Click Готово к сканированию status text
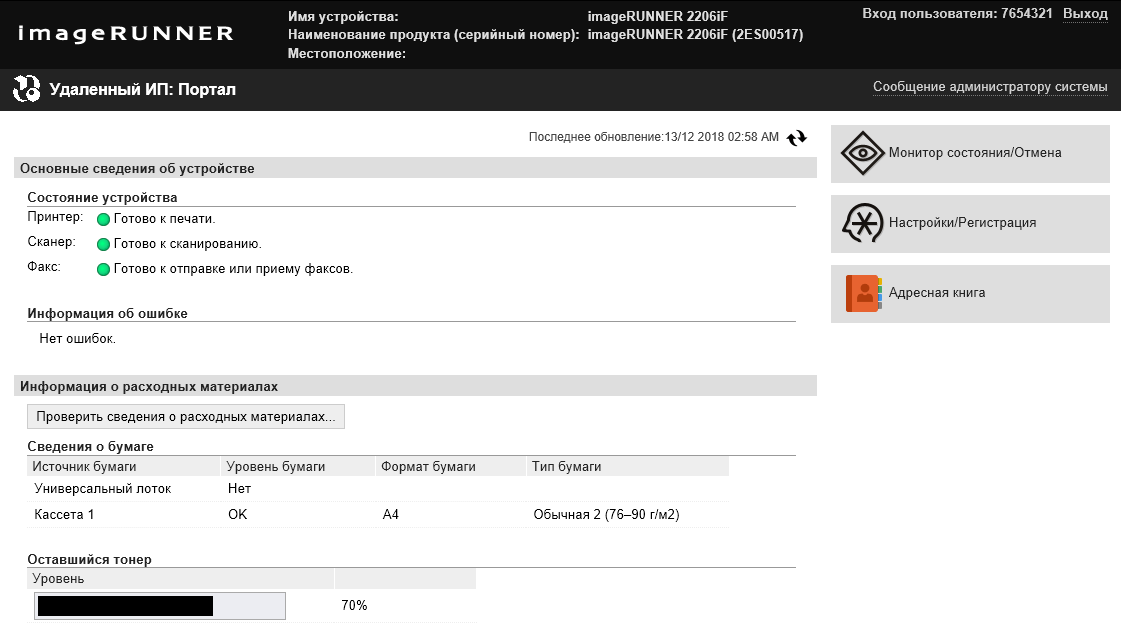This screenshot has height=624, width=1121. 187,244
